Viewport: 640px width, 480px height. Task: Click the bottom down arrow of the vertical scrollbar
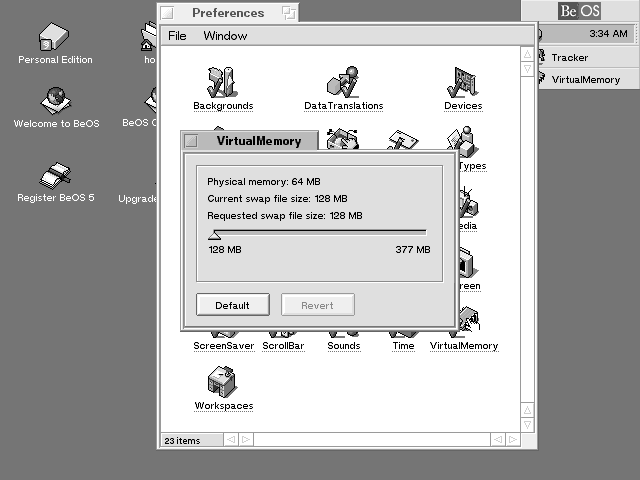pos(527,425)
